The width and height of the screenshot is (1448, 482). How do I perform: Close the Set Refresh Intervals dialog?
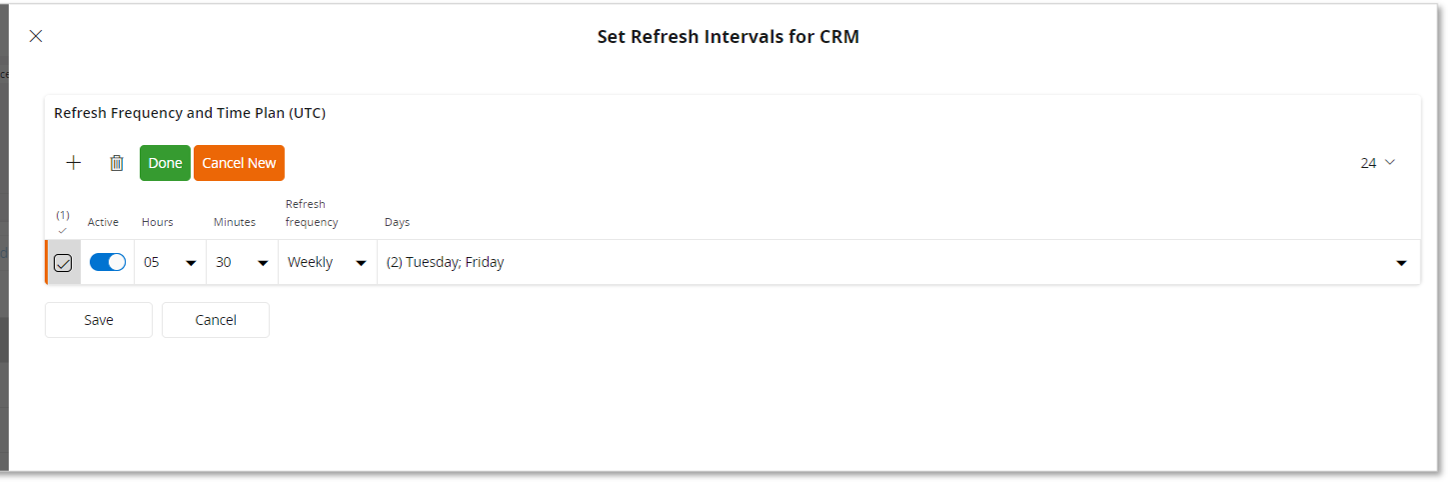pos(36,37)
